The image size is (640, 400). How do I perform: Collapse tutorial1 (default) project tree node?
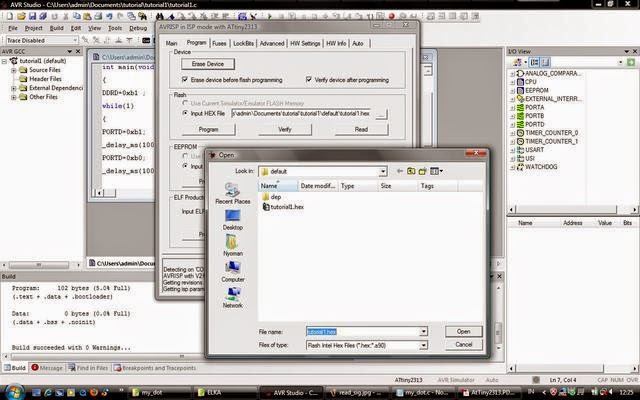pos(4,61)
